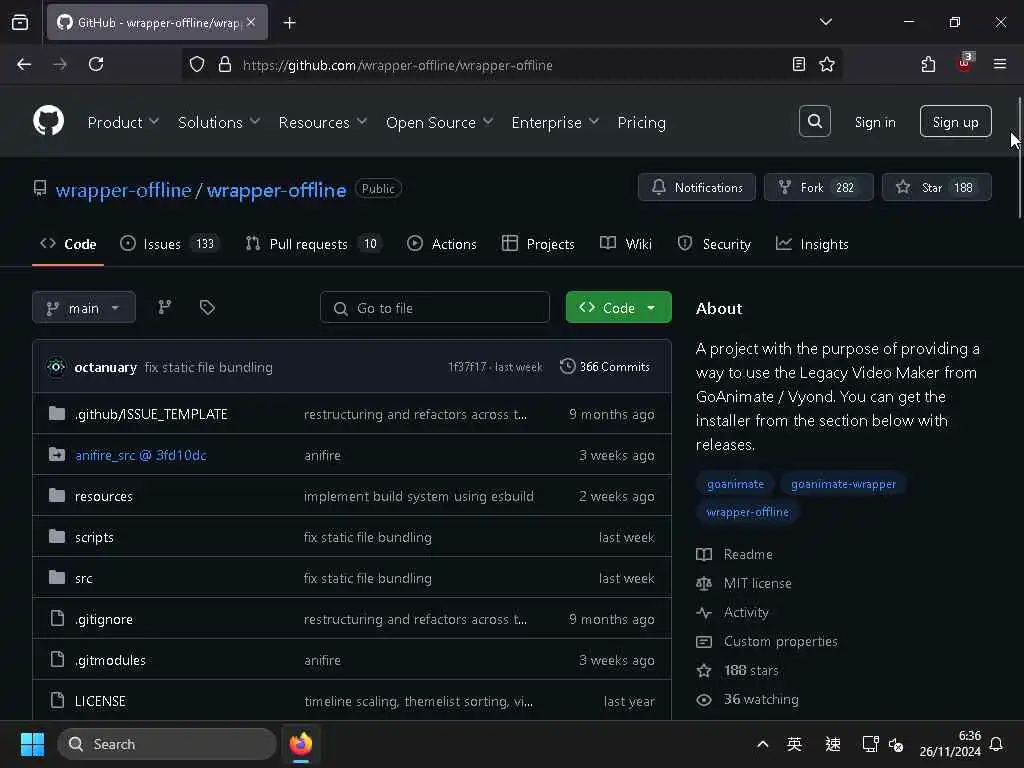Switch to the Issues tab
This screenshot has width=1024, height=768.
click(x=169, y=244)
